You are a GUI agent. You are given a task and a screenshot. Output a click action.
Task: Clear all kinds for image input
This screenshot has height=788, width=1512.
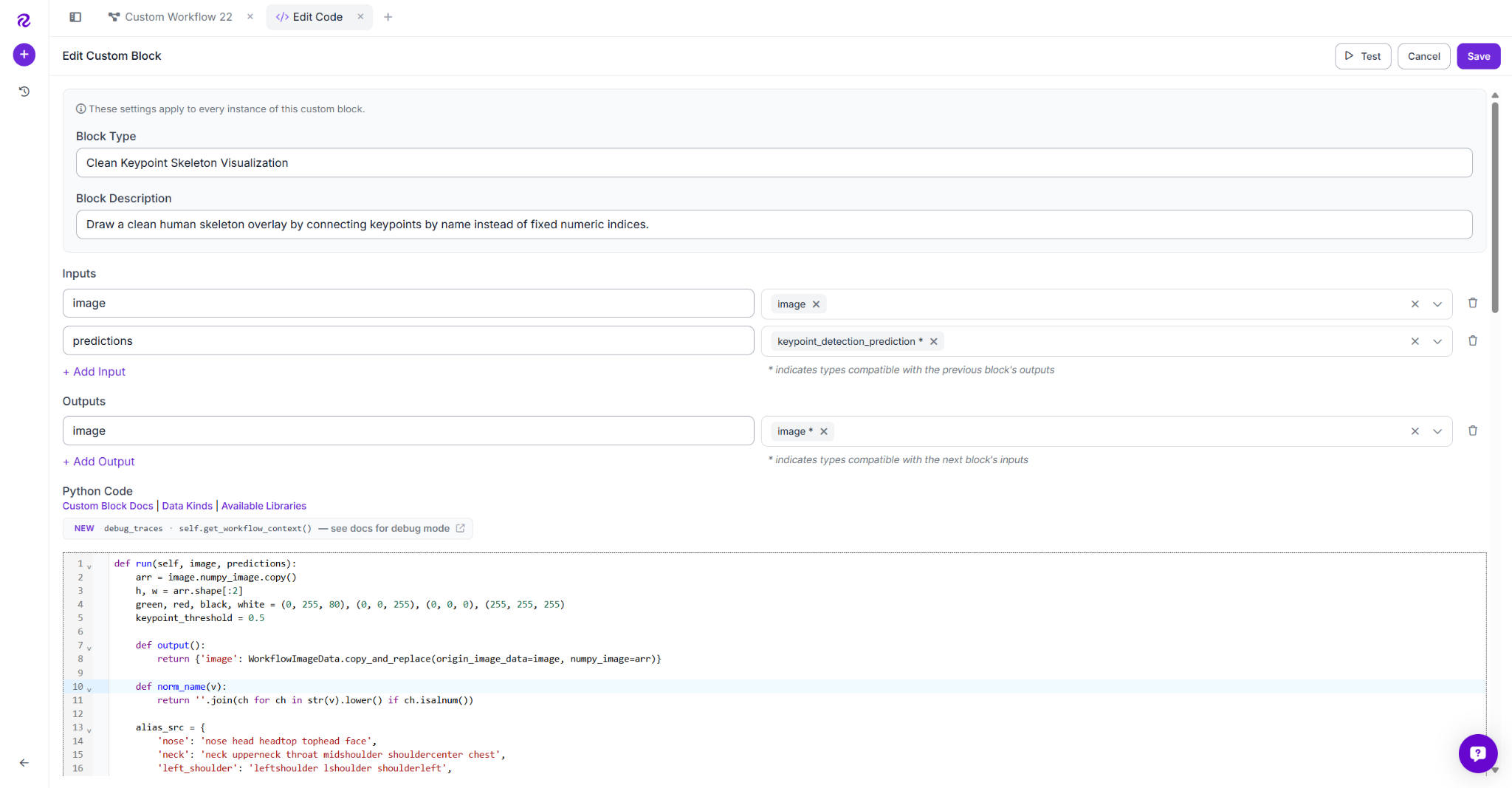(x=1415, y=304)
